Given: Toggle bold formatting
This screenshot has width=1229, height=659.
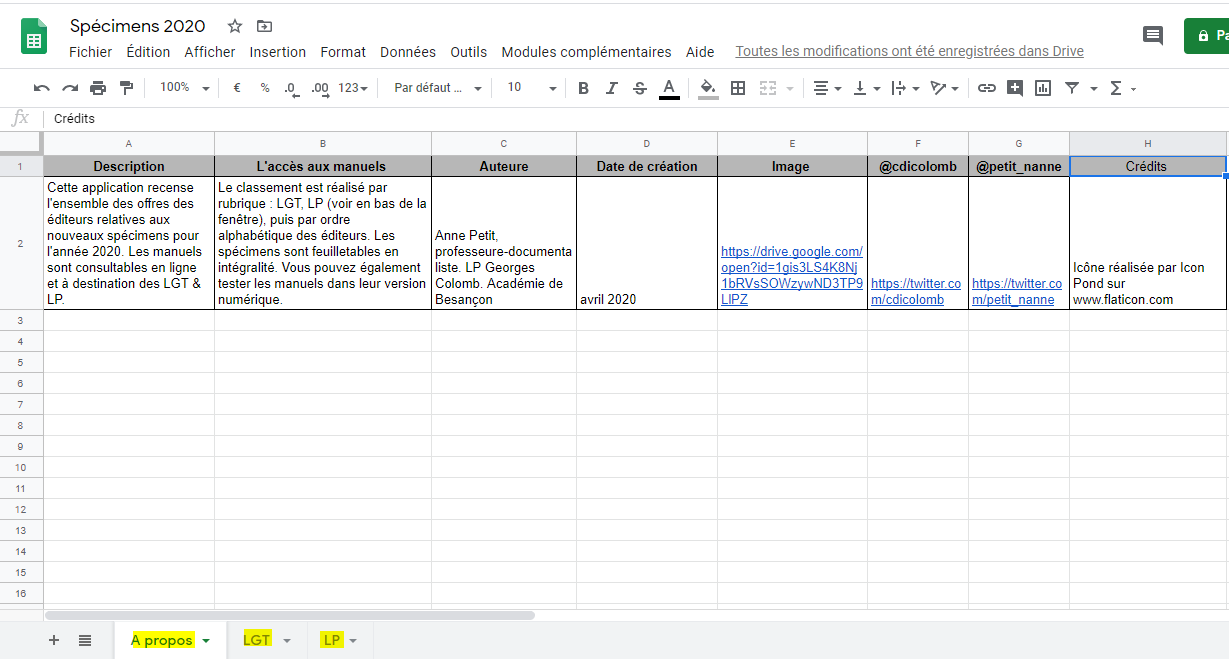Looking at the screenshot, I should (584, 88).
